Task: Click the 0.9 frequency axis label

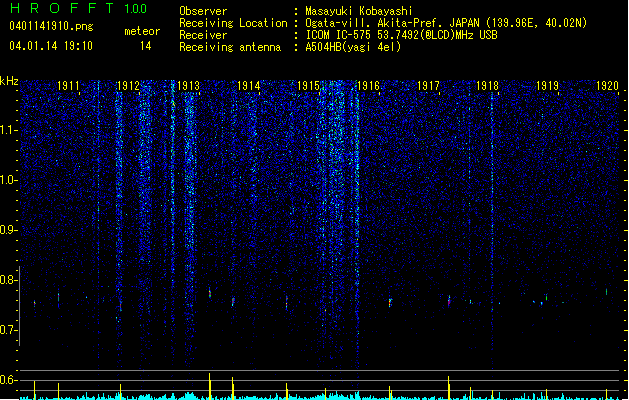Action: pos(8,230)
